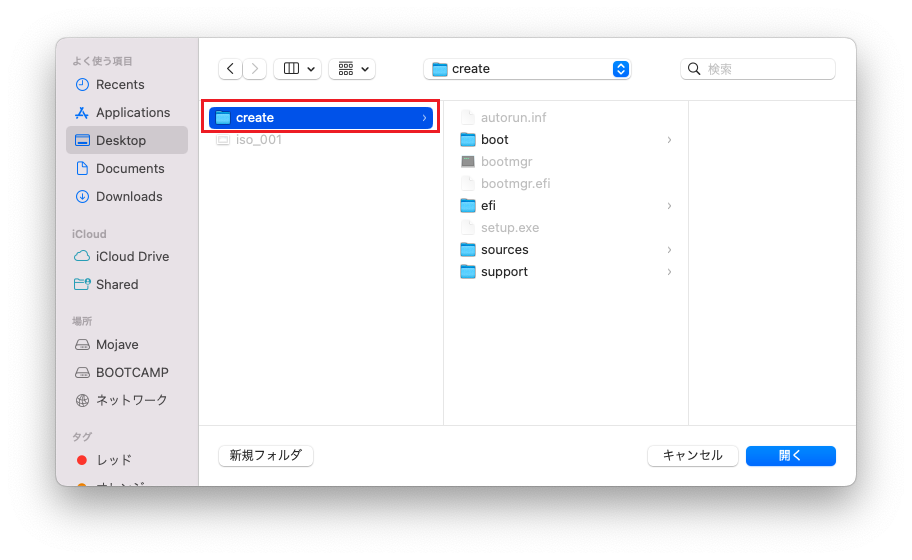Click the Applications icon in sidebar
Image resolution: width=912 pixels, height=560 pixels.
click(82, 112)
